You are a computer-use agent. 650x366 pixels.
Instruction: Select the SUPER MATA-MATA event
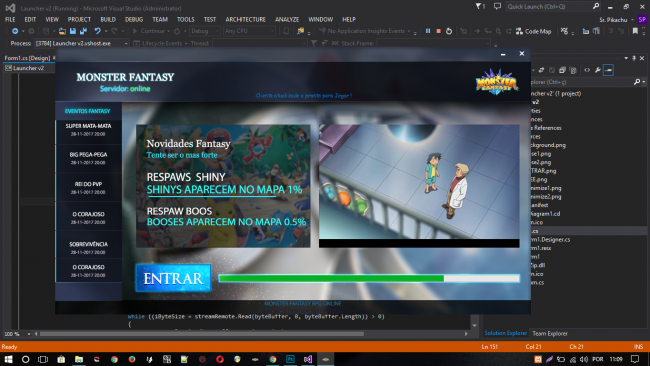point(88,129)
